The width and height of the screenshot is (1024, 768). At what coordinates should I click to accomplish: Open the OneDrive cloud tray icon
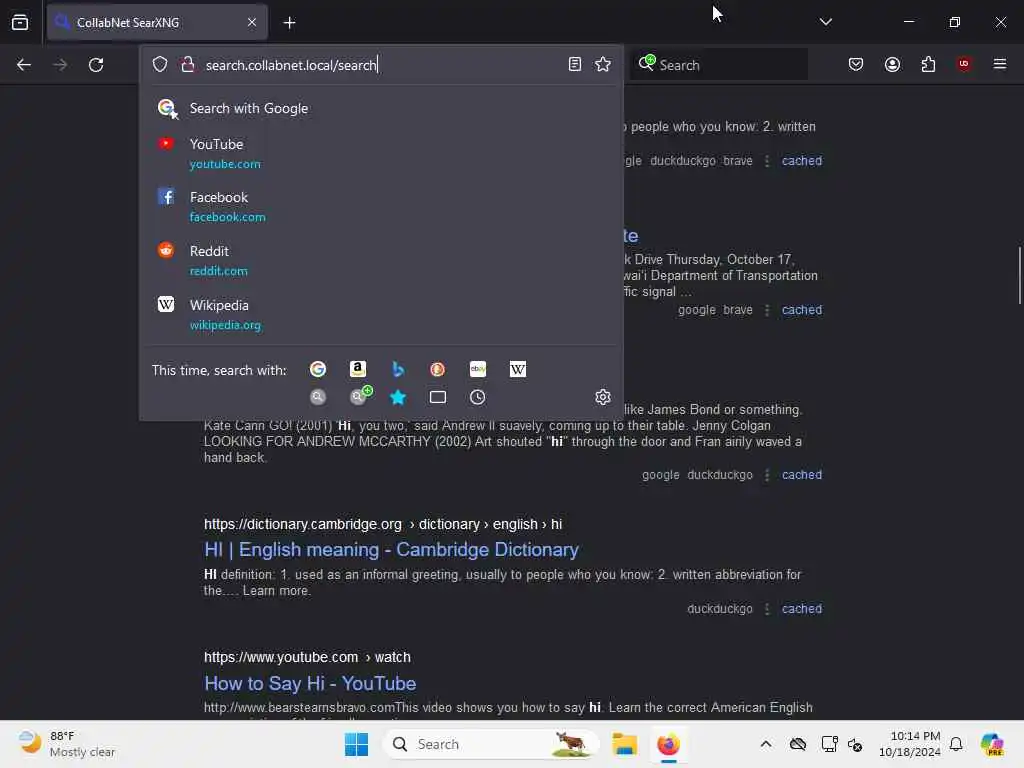(x=798, y=744)
